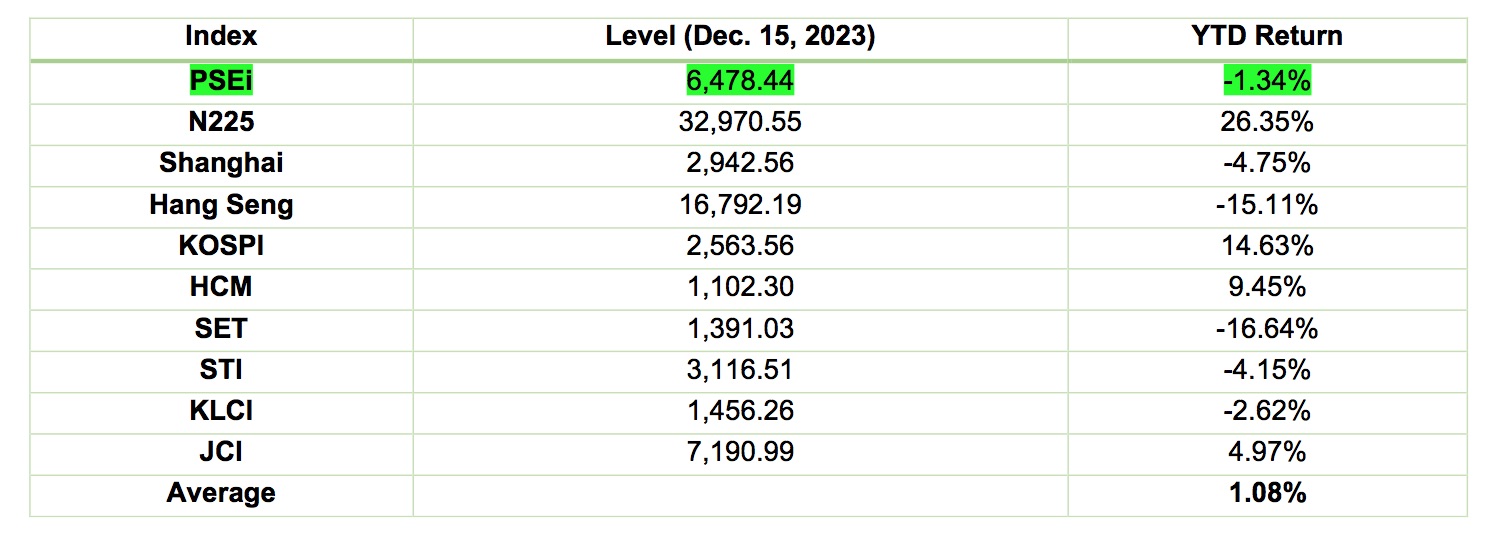Click the Average row label
The height and width of the screenshot is (536, 1502).
point(221,493)
